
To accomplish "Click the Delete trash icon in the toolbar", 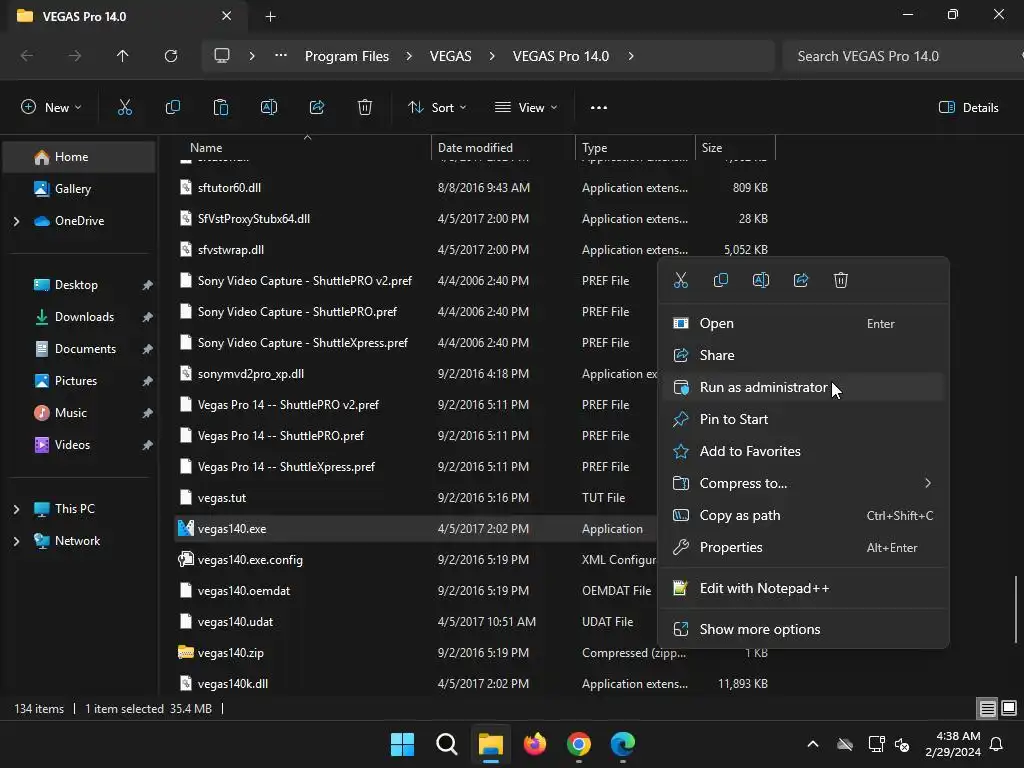I will tap(365, 108).
